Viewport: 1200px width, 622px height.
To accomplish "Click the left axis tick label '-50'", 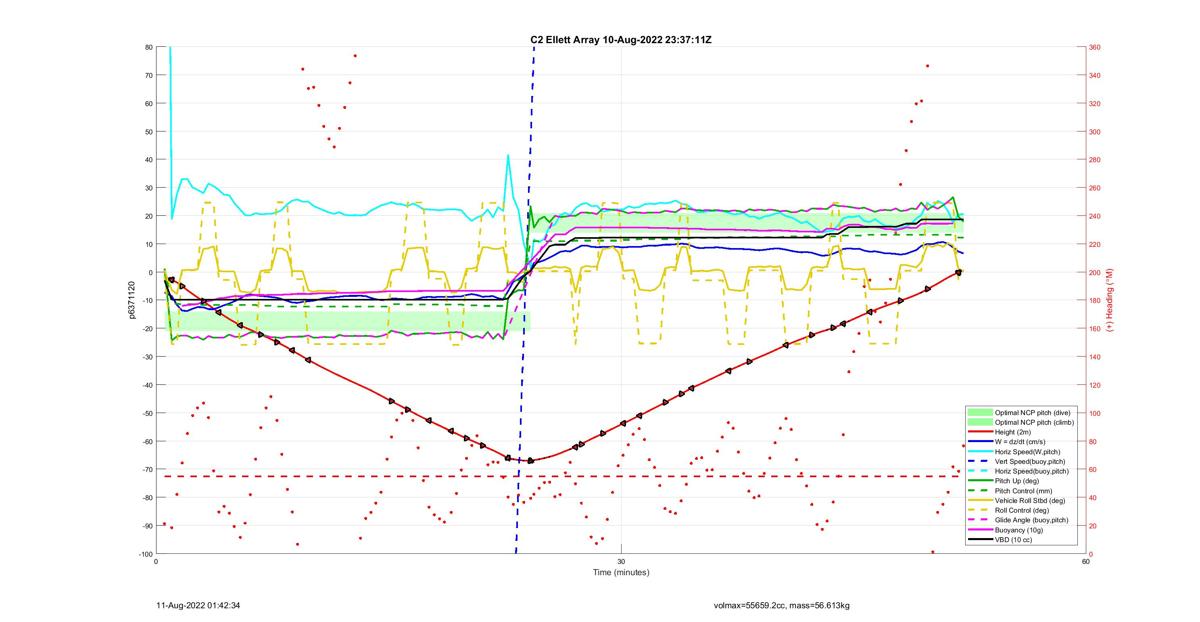I will 147,413.
